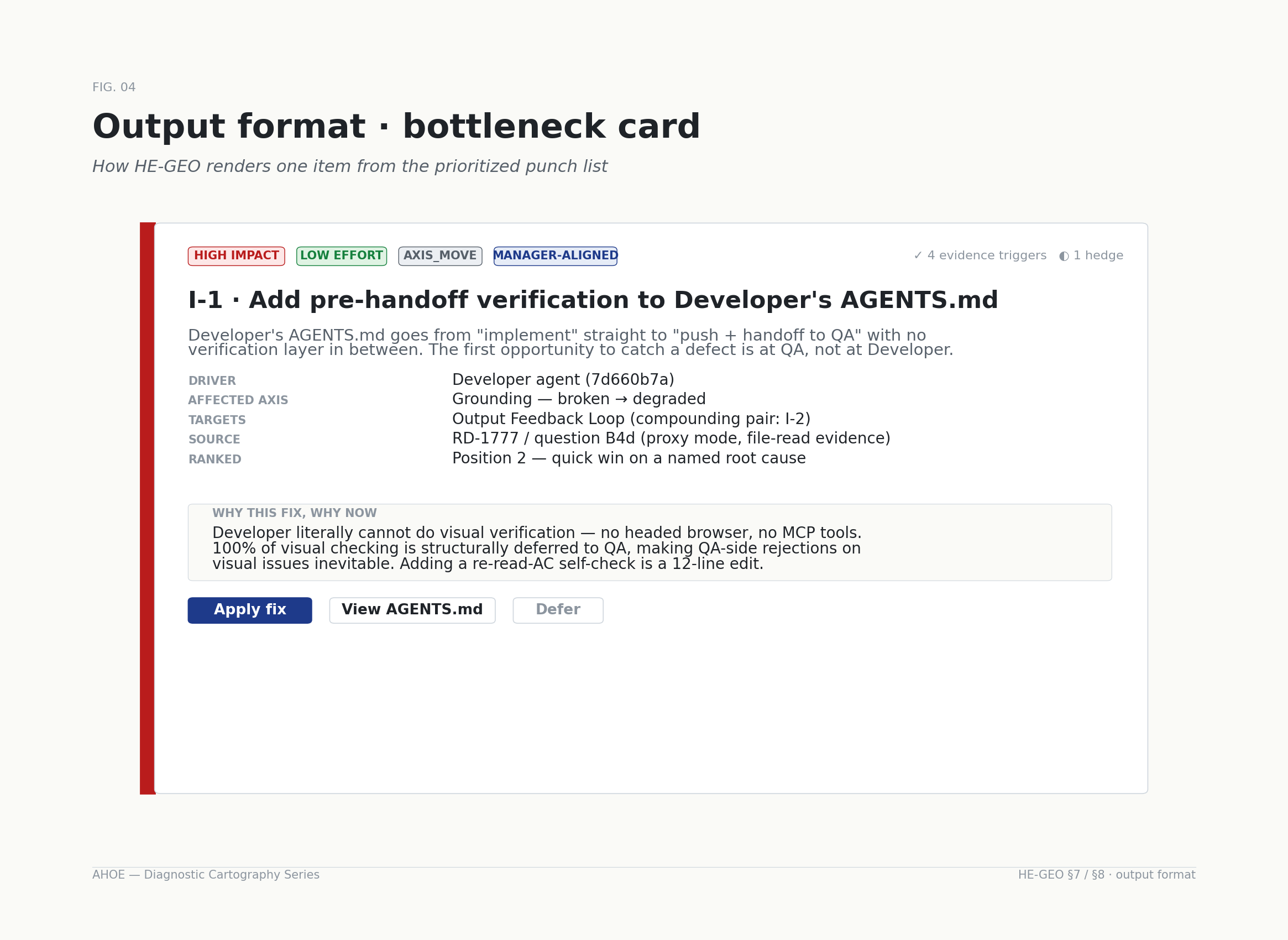Image resolution: width=1288 pixels, height=940 pixels.
Task: Click the DRIVER field label
Action: click(x=212, y=381)
